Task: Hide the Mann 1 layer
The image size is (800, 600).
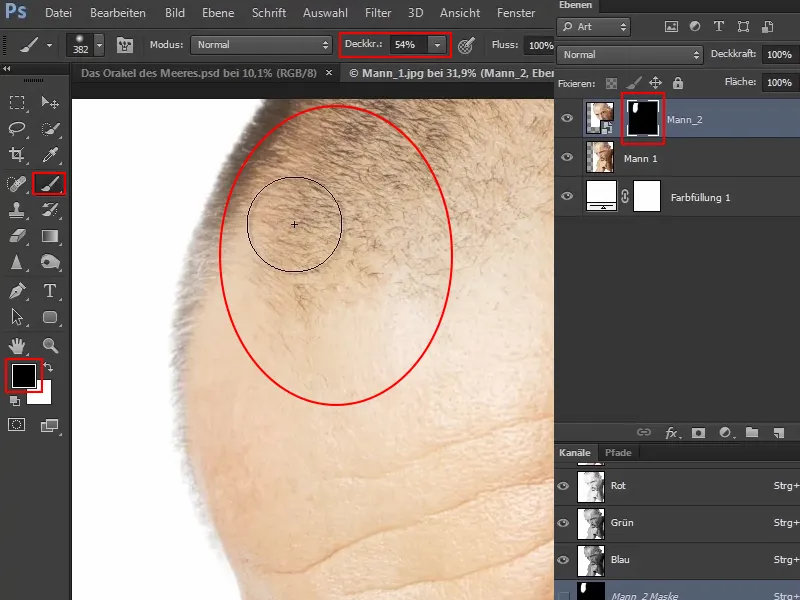Action: [567, 157]
